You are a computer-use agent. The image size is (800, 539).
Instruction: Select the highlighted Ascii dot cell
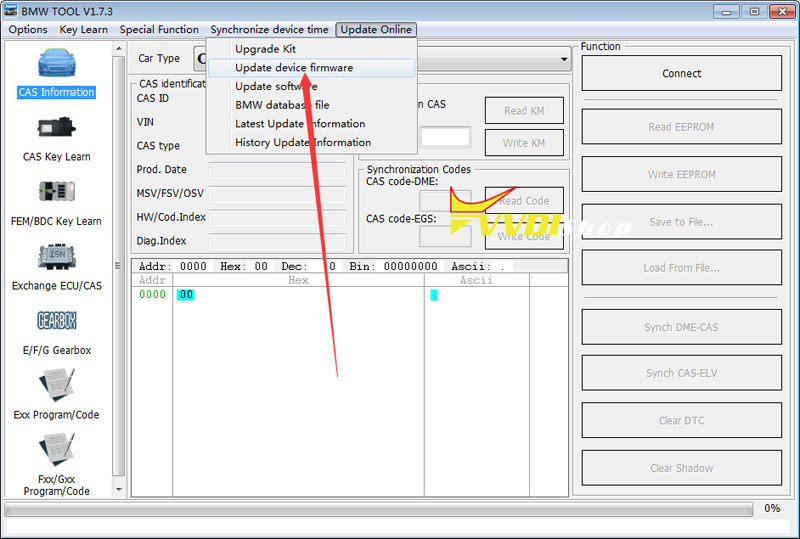pos(434,295)
